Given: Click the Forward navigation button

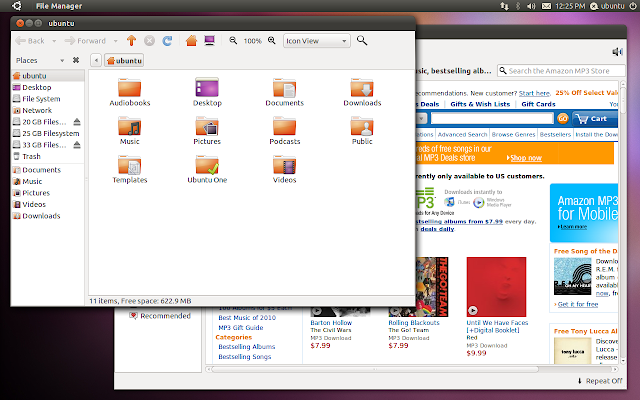Looking at the screenshot, I should pyautogui.click(x=85, y=41).
